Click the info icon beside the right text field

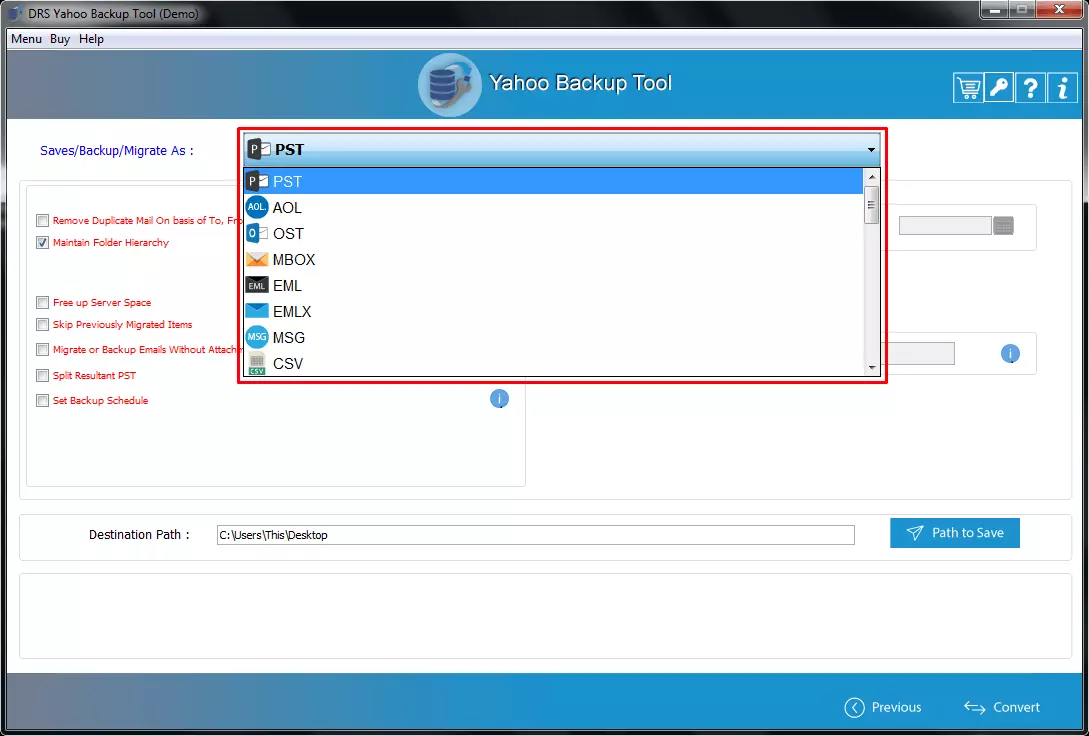click(x=1010, y=353)
